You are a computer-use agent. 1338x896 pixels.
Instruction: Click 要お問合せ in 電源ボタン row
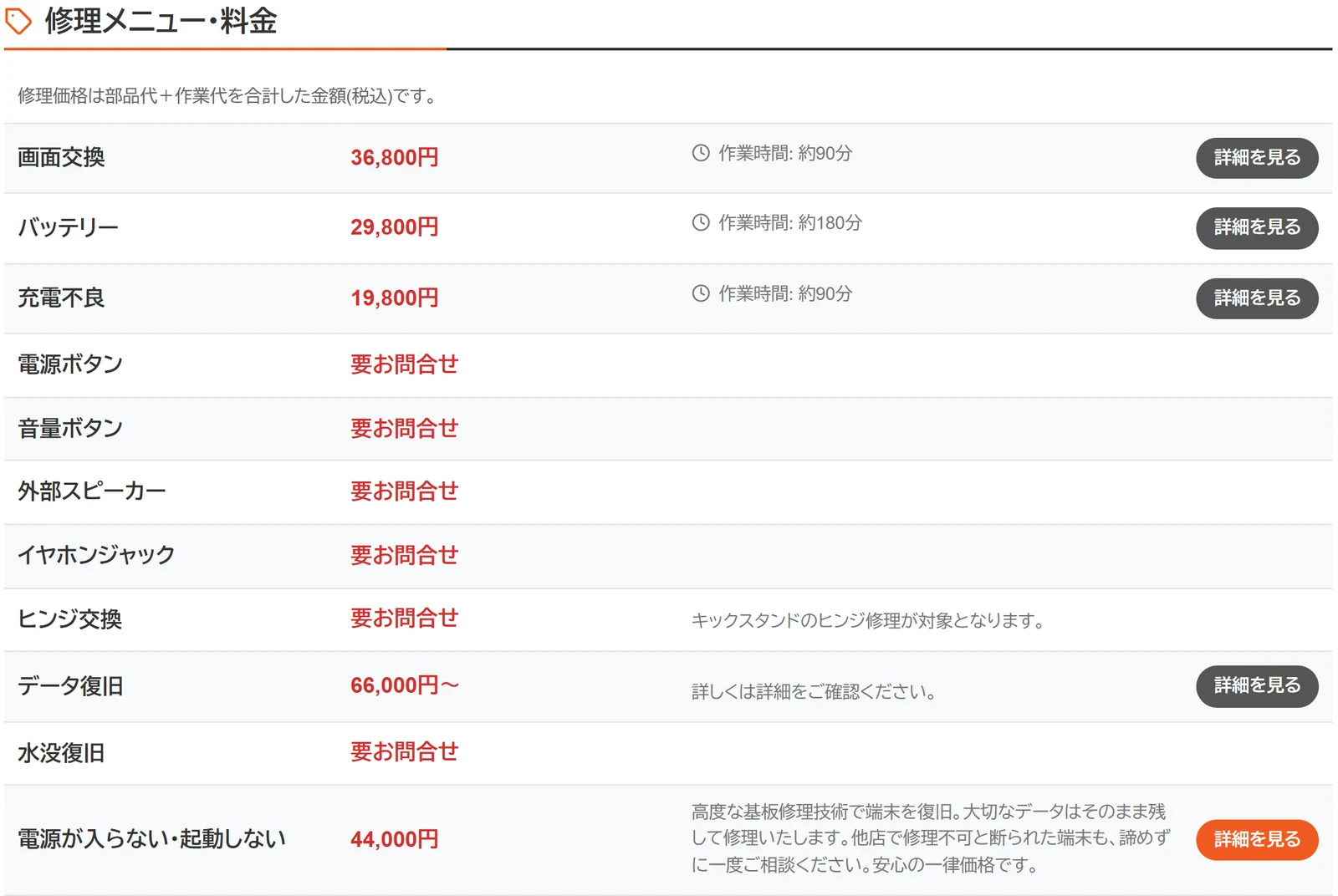(405, 364)
